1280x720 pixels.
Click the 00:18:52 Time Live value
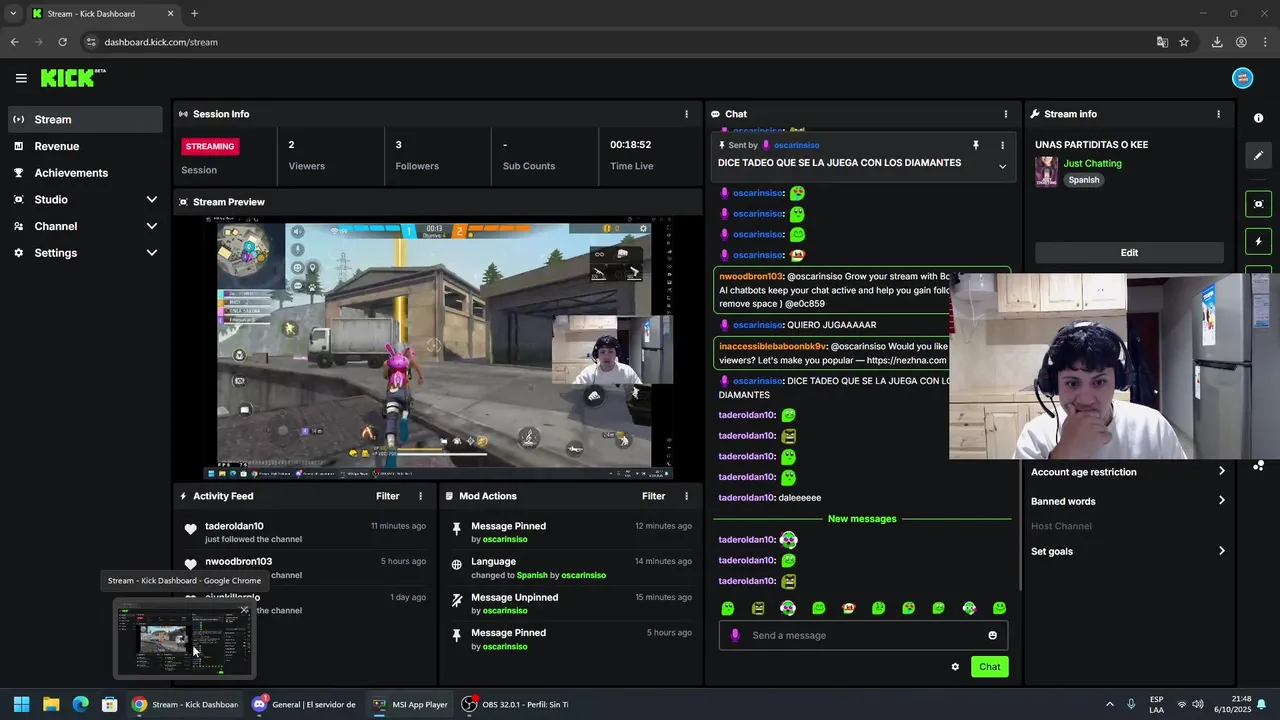630,145
